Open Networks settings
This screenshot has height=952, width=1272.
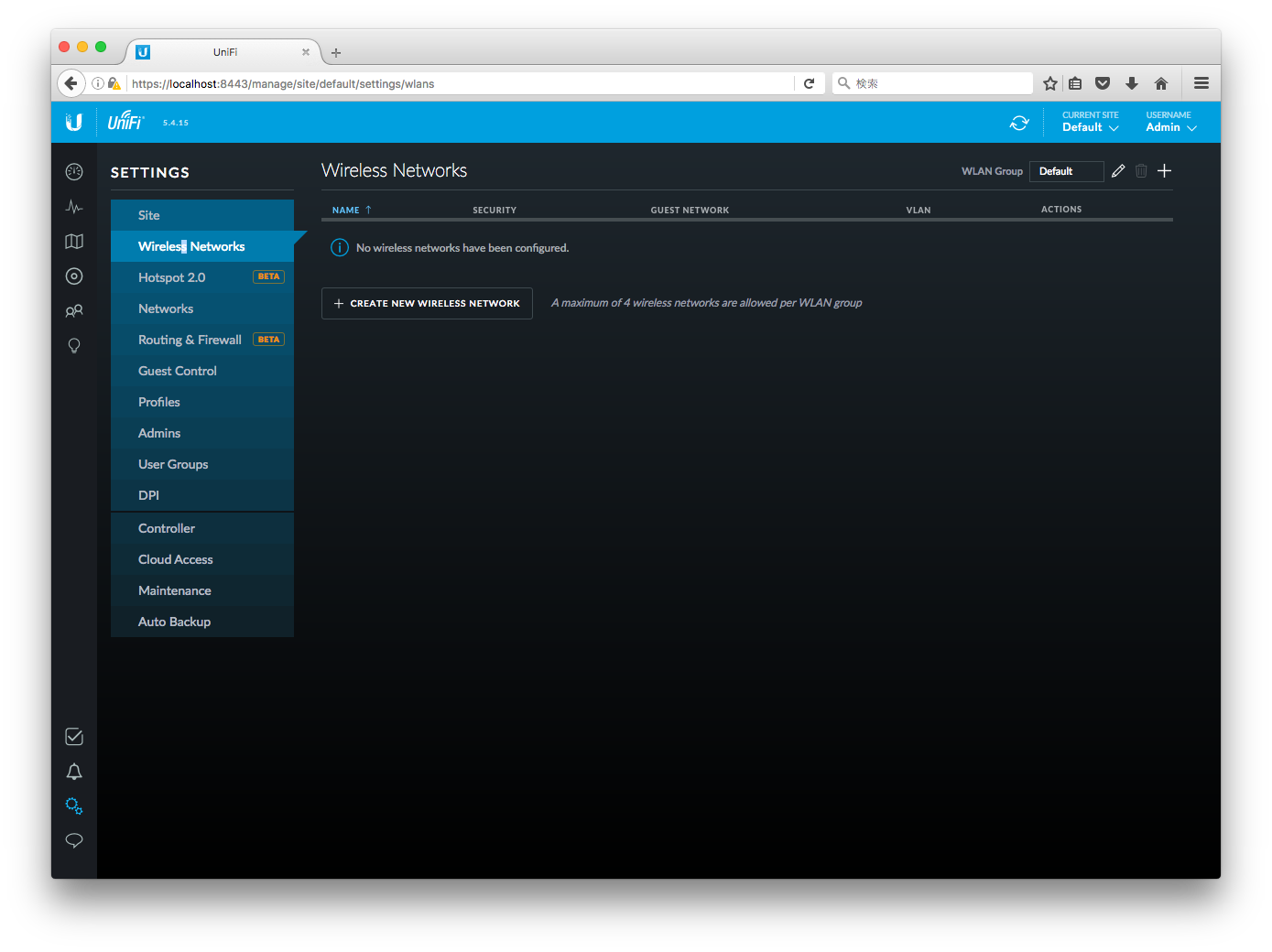(202, 308)
